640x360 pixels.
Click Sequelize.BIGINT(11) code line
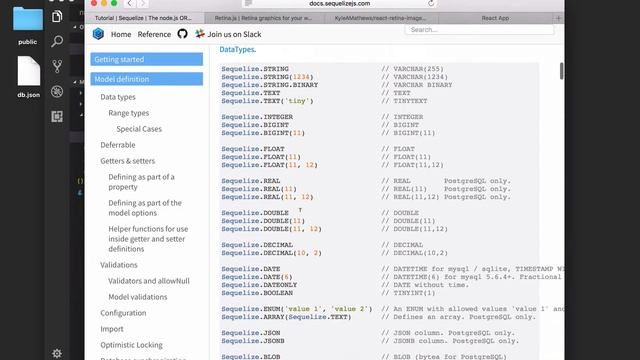[263, 133]
